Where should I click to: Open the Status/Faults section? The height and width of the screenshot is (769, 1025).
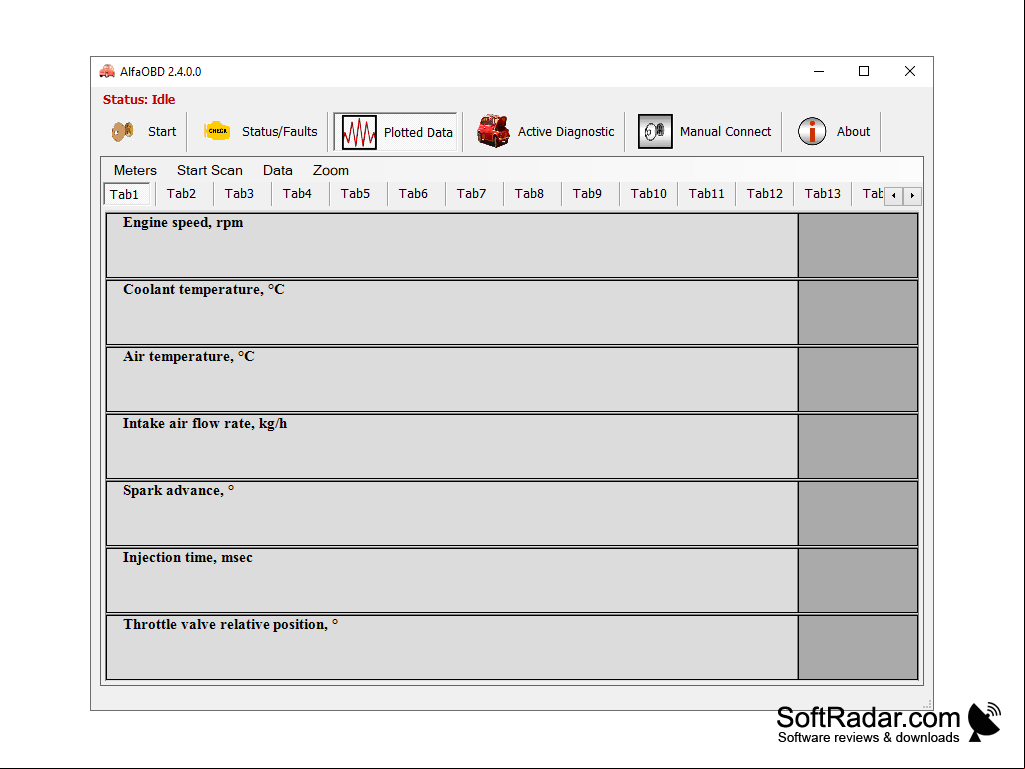tap(279, 131)
